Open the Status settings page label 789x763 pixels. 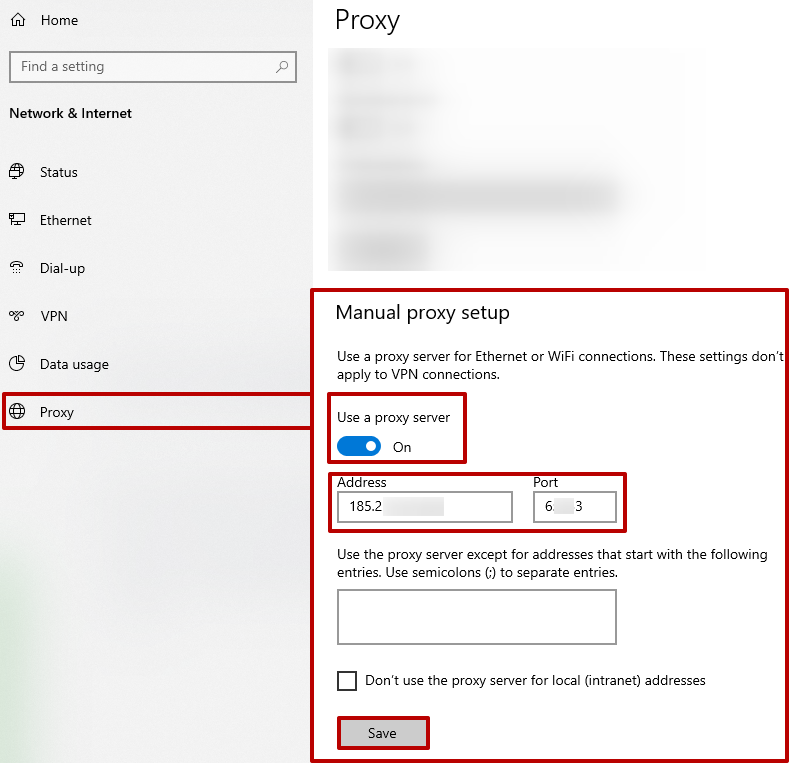click(59, 172)
